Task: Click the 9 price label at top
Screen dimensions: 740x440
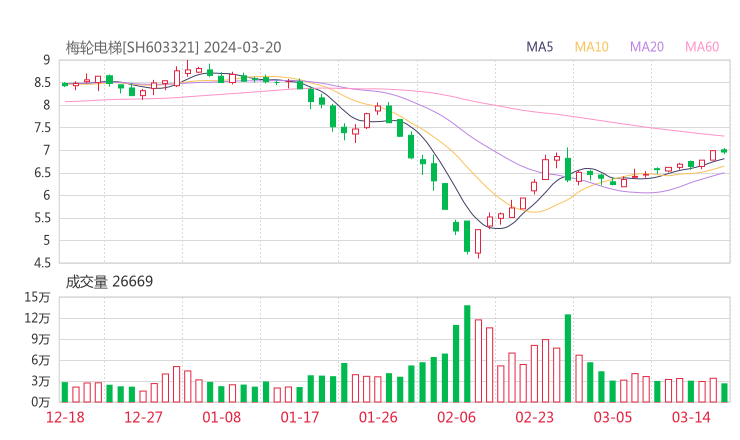Action: (x=47, y=60)
